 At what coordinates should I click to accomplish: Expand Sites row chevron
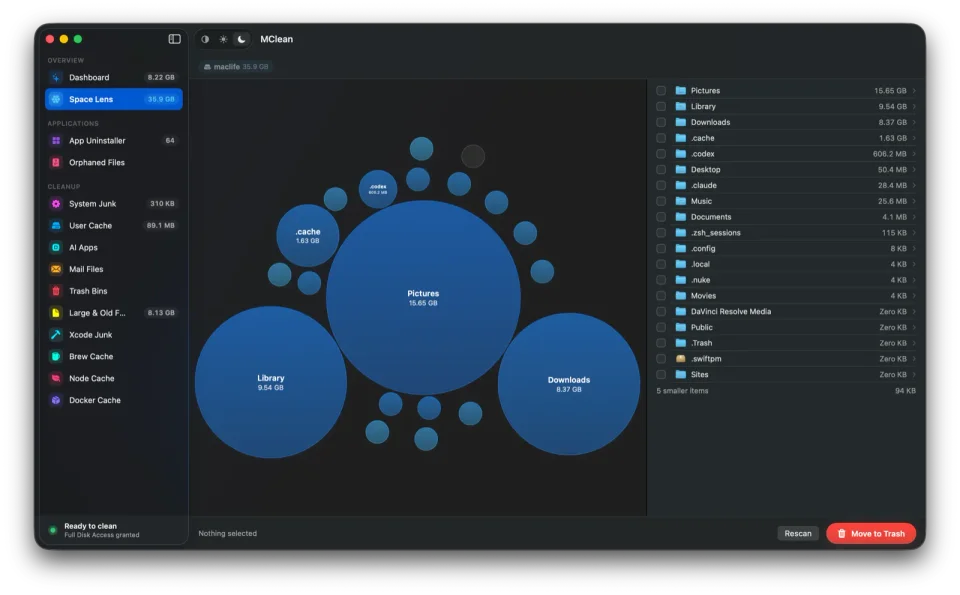[914, 375]
